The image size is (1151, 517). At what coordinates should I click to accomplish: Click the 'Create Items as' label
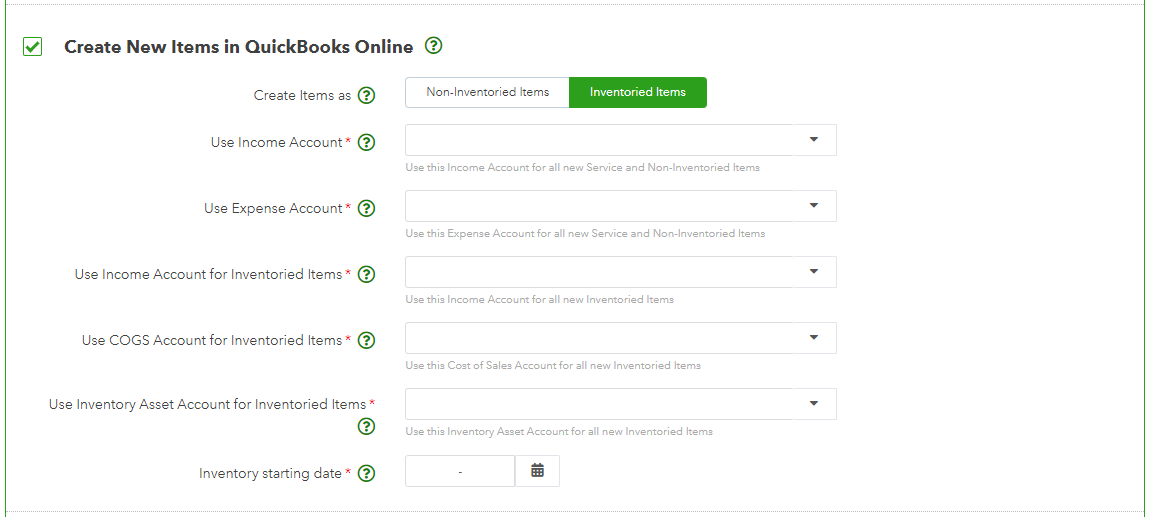pyautogui.click(x=302, y=95)
